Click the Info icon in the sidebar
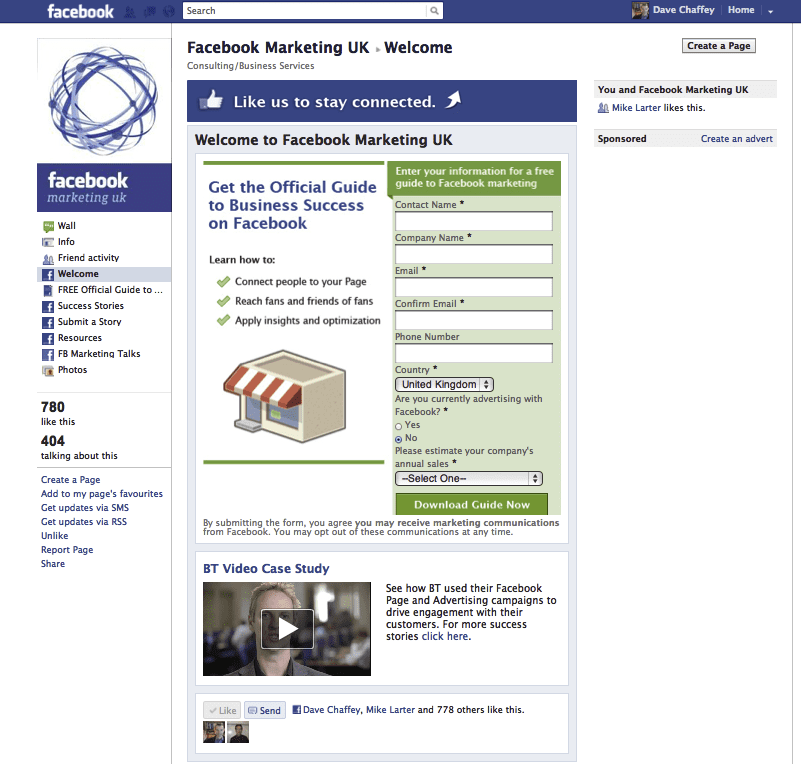This screenshot has height=764, width=801. [48, 242]
